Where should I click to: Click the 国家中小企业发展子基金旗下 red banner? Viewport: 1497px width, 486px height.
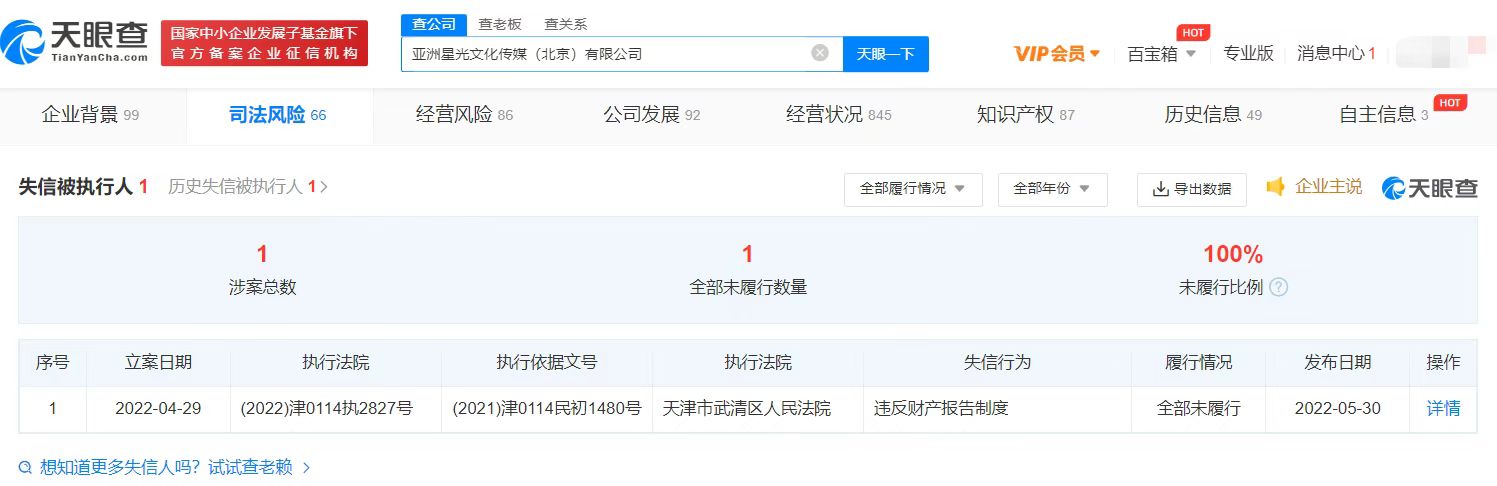264,44
